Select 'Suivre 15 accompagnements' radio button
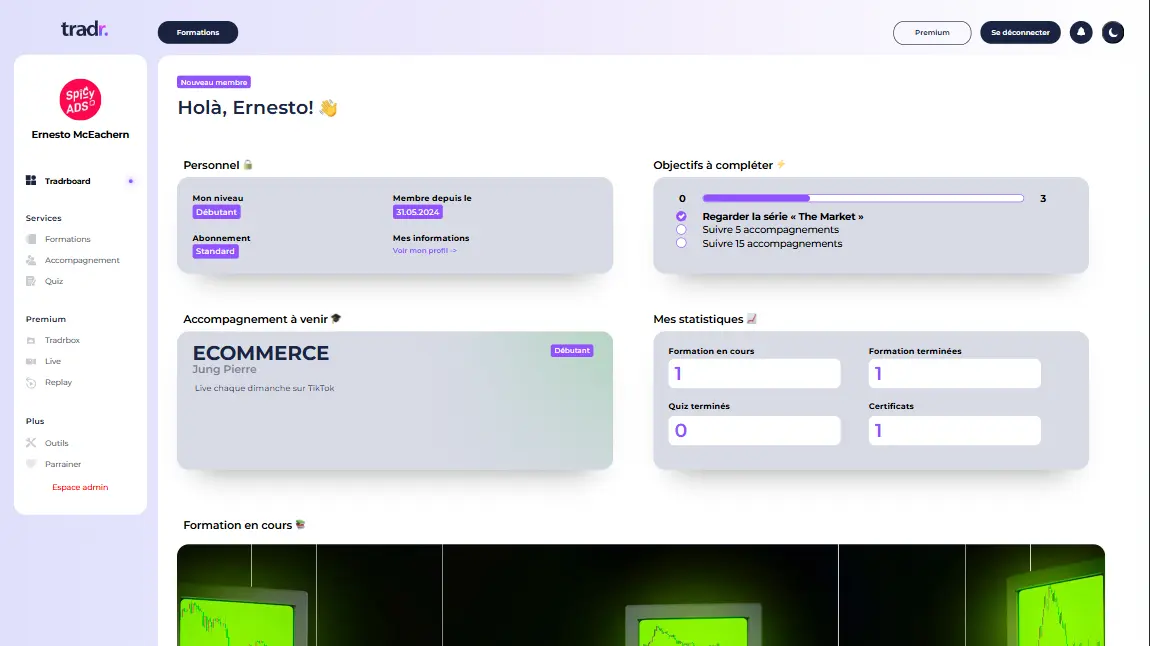1150x646 pixels. click(682, 243)
